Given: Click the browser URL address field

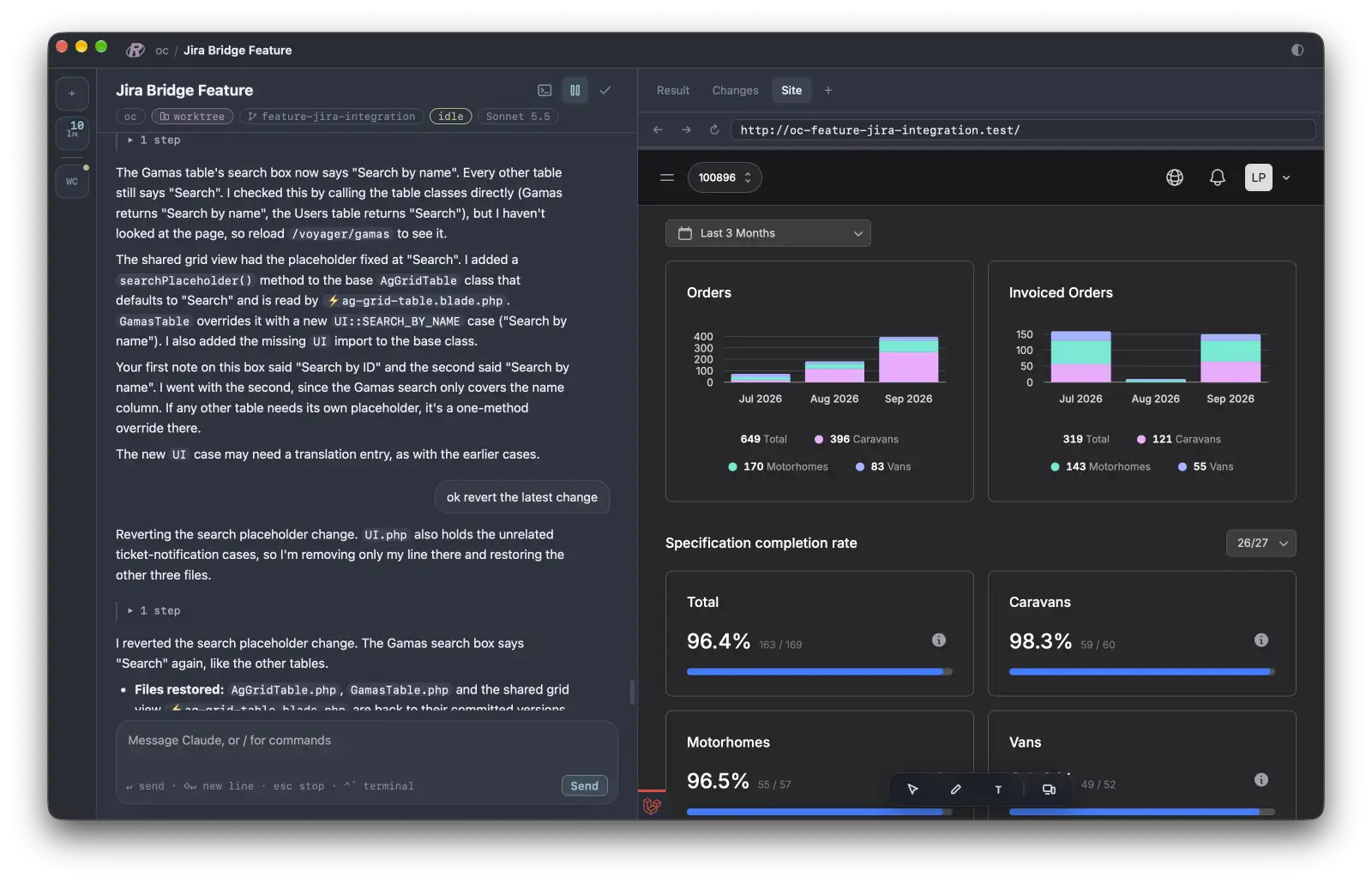Looking at the screenshot, I should pos(1023,130).
